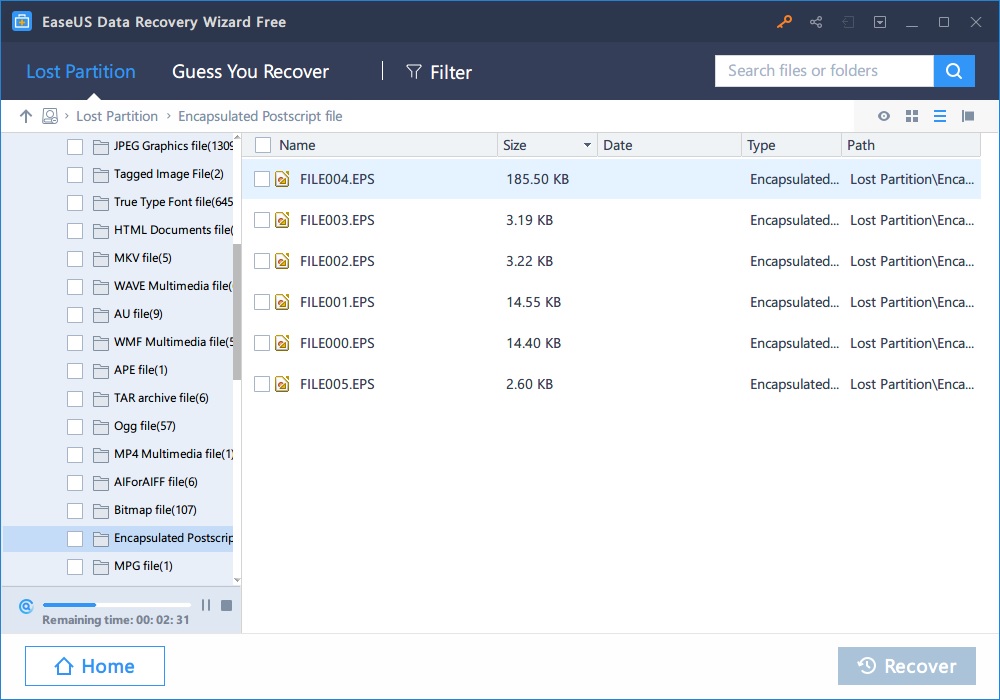Check the box for FILE002.EPS
Image resolution: width=1000 pixels, height=700 pixels.
[262, 261]
